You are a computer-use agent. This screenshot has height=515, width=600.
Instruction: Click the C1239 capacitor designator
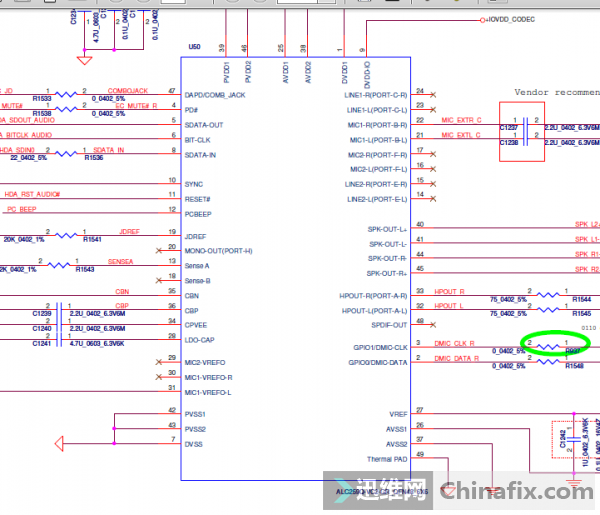[x=42, y=314]
